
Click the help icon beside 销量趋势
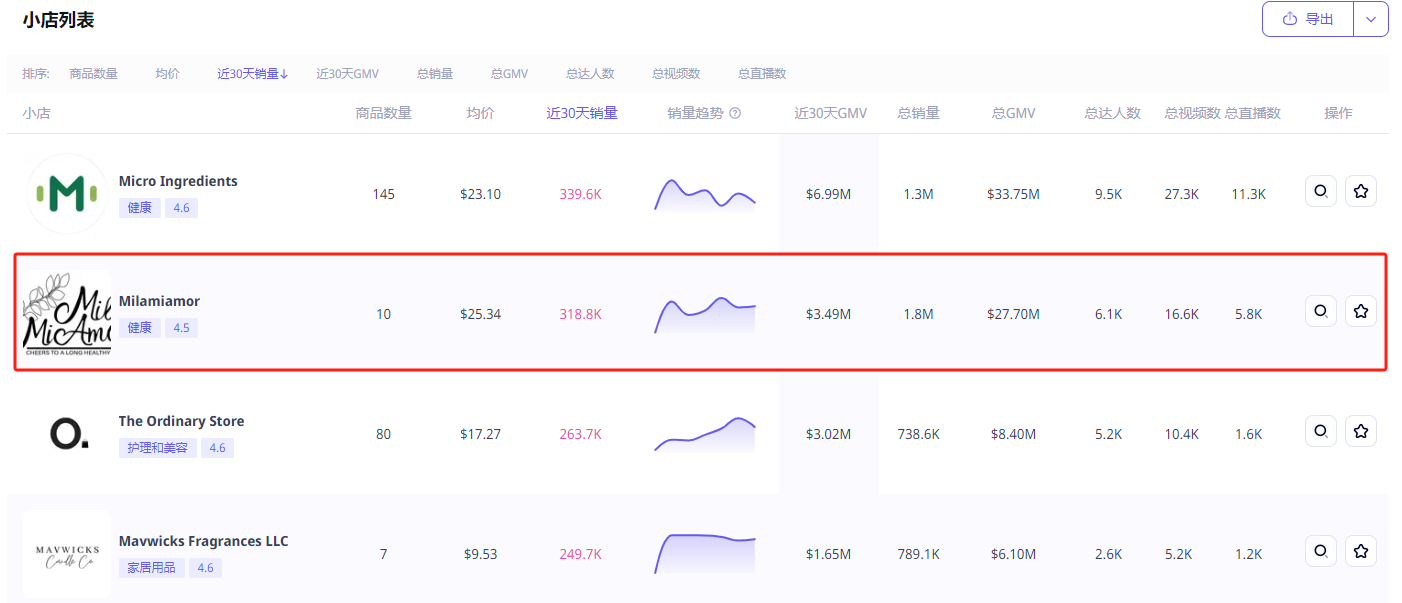point(735,114)
